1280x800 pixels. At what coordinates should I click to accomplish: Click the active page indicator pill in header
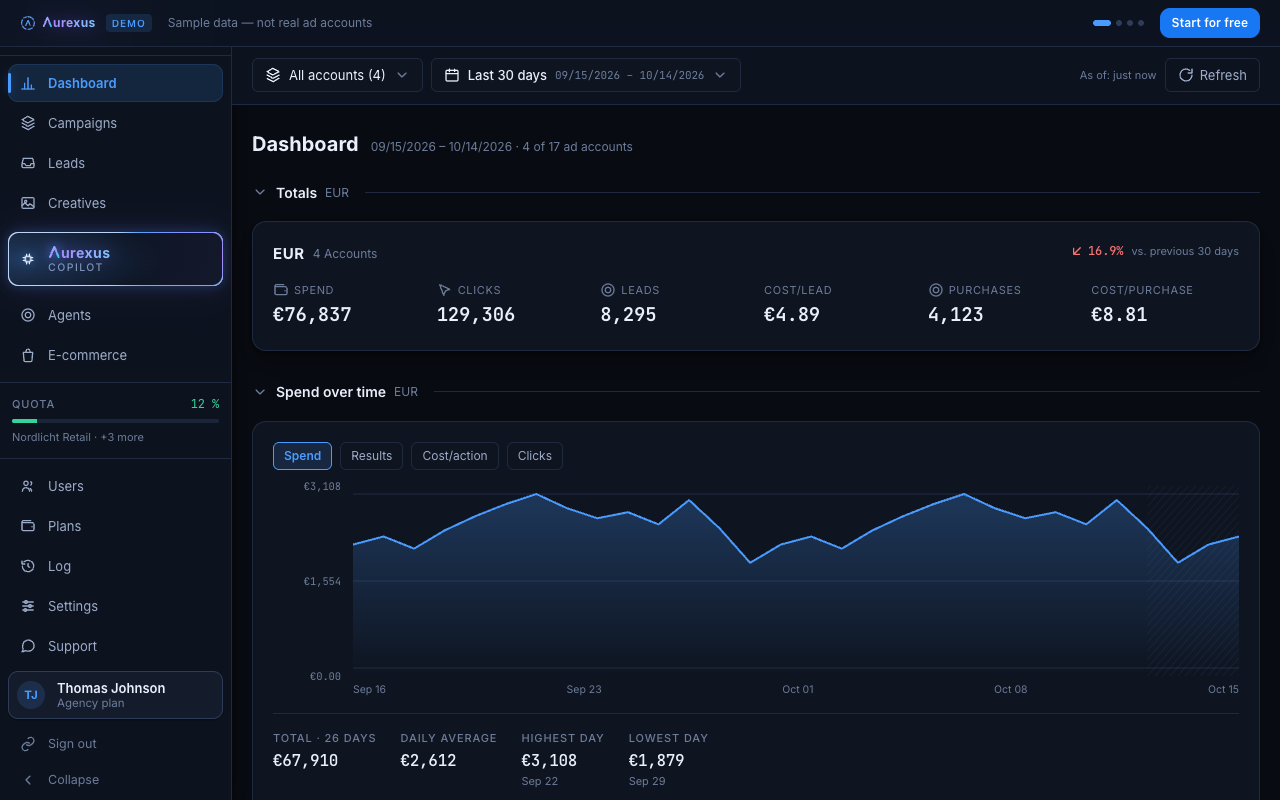(1102, 23)
